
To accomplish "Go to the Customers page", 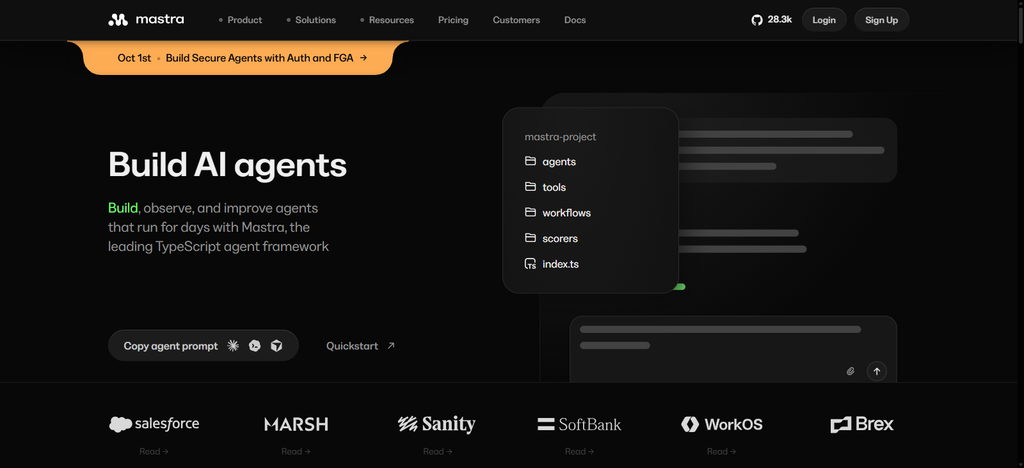I will pos(516,20).
